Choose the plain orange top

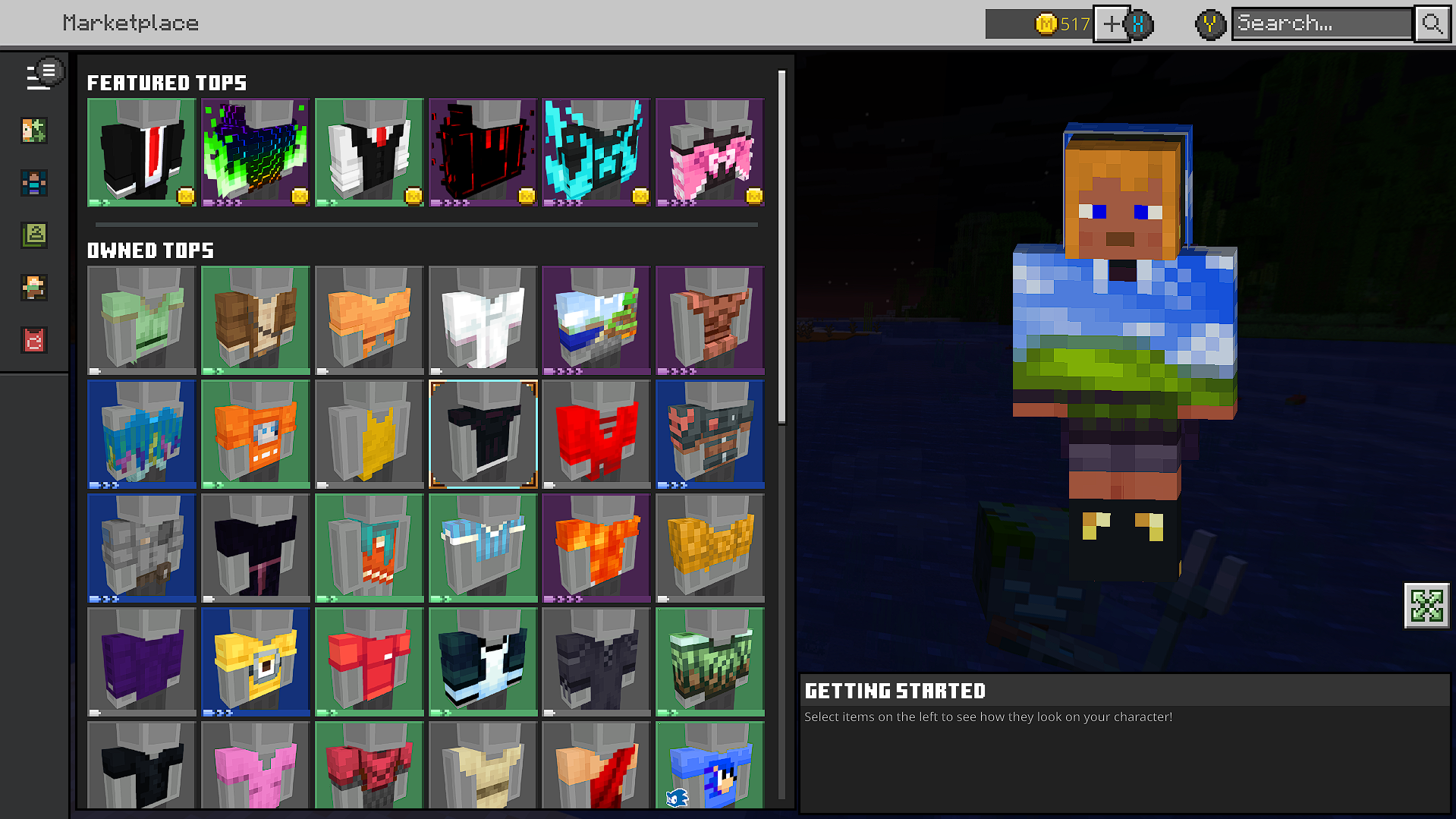point(370,320)
